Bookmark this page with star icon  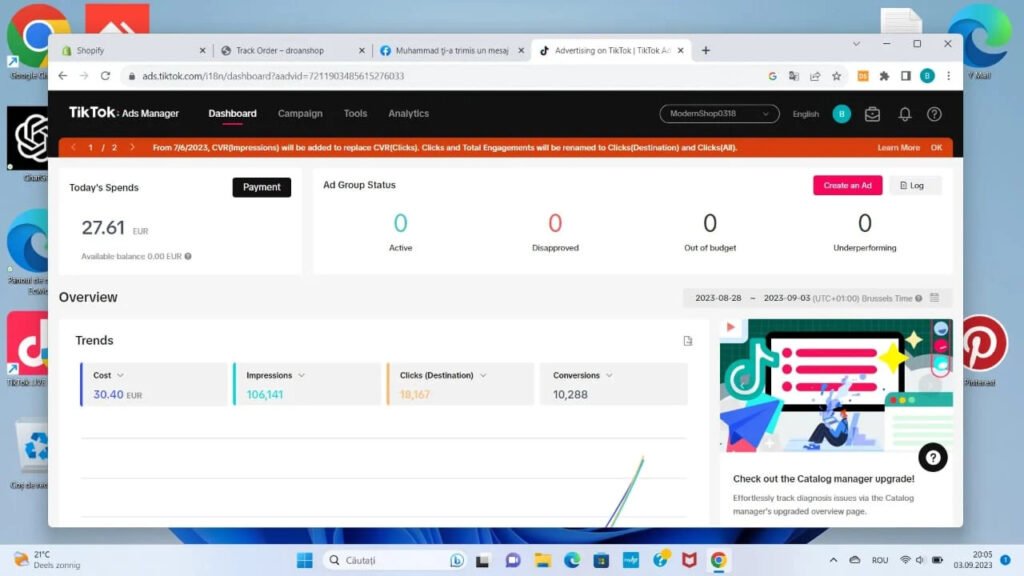[836, 76]
